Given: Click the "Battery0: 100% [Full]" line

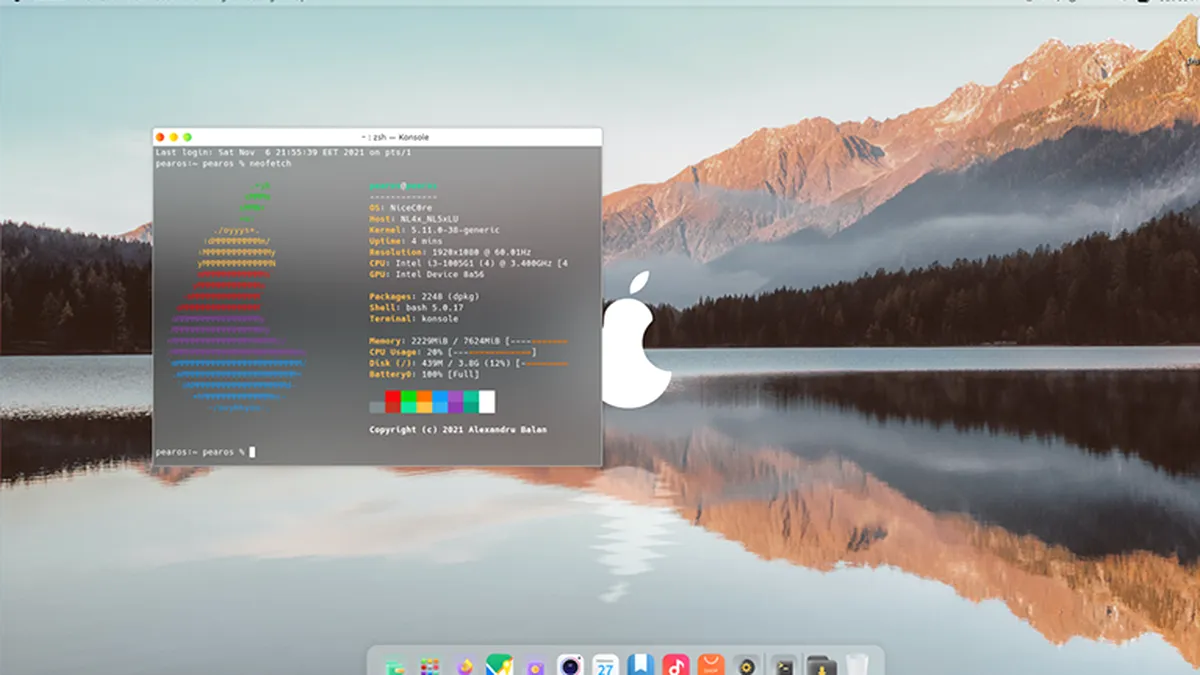Looking at the screenshot, I should (x=424, y=374).
